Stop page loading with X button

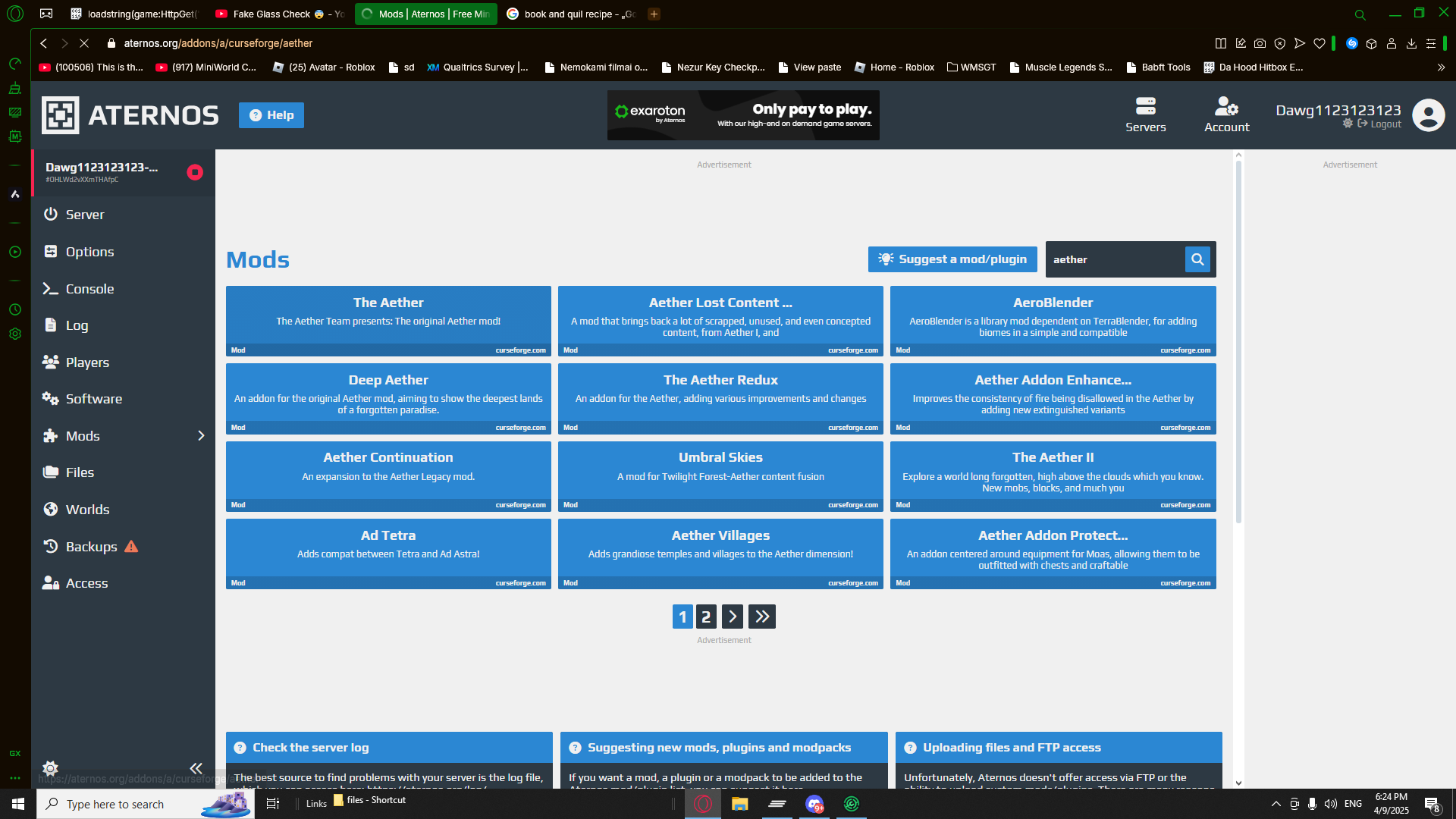click(84, 43)
